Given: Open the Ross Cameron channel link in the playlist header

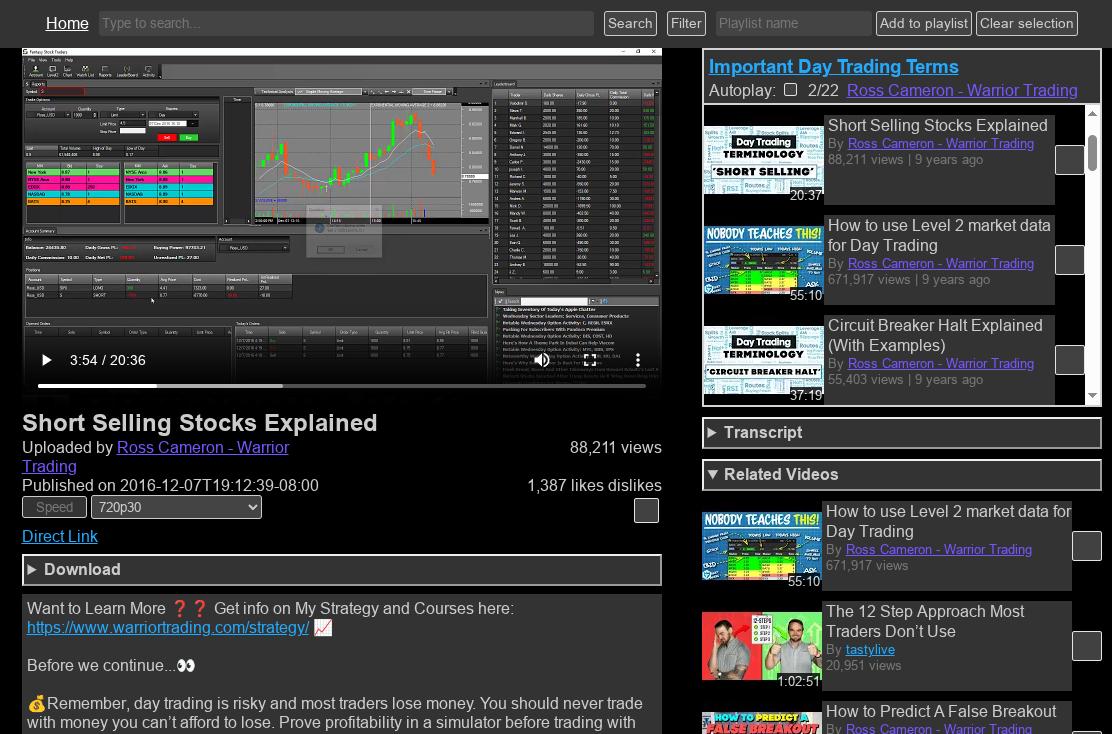Looking at the screenshot, I should point(962,91).
